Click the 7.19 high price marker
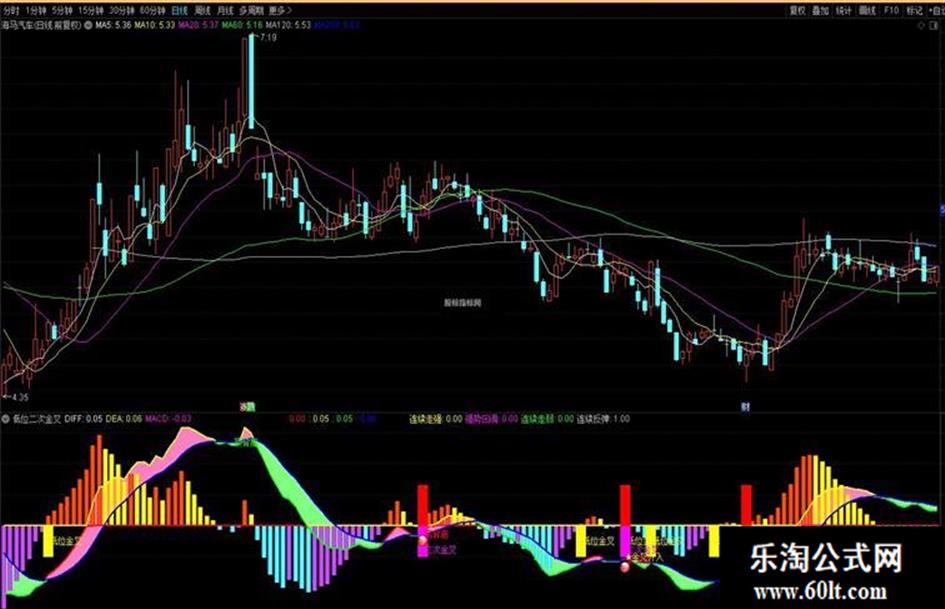This screenshot has width=945, height=609. click(x=269, y=37)
